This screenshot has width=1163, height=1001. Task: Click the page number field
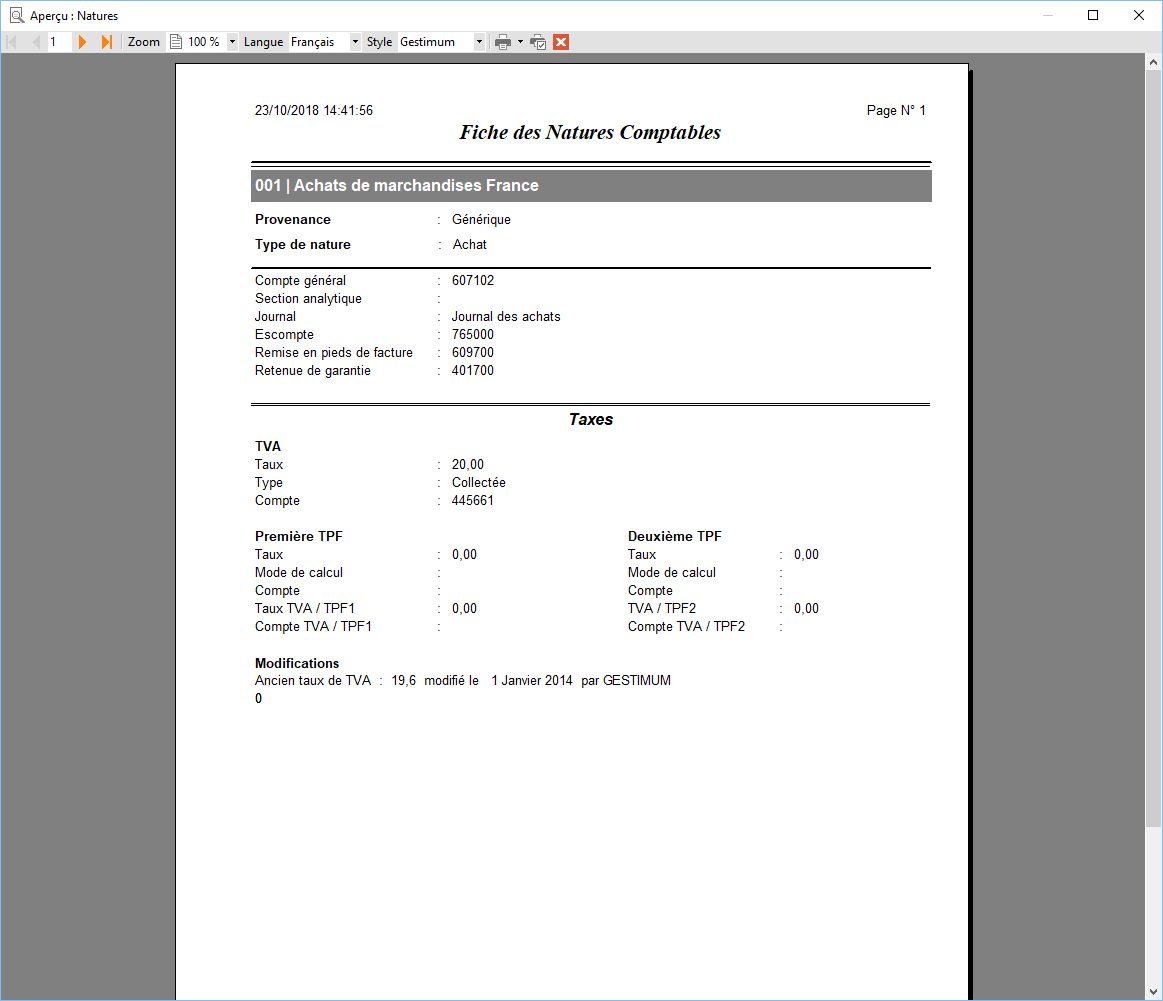59,42
